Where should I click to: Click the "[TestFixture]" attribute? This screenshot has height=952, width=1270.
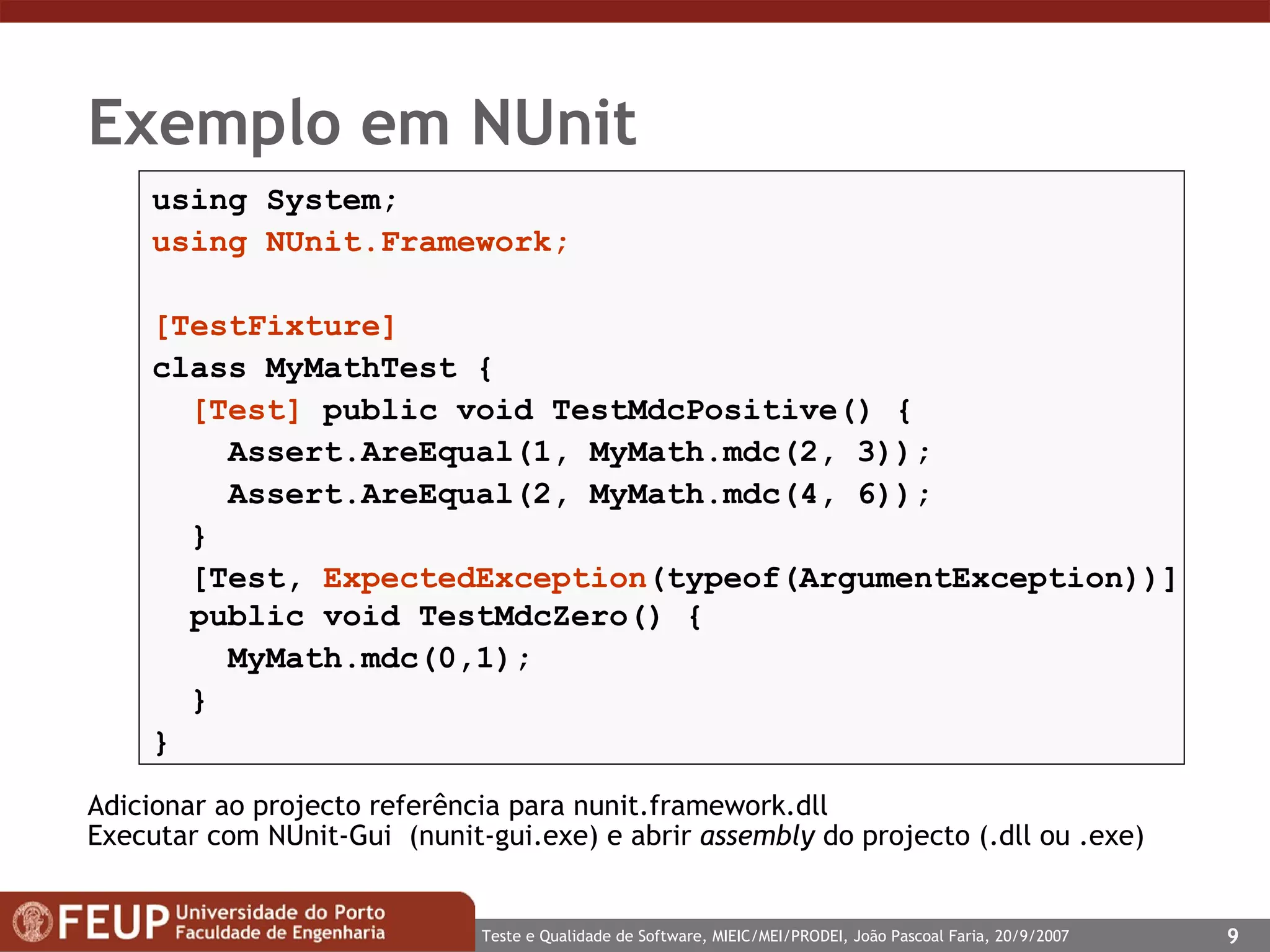pos(275,327)
